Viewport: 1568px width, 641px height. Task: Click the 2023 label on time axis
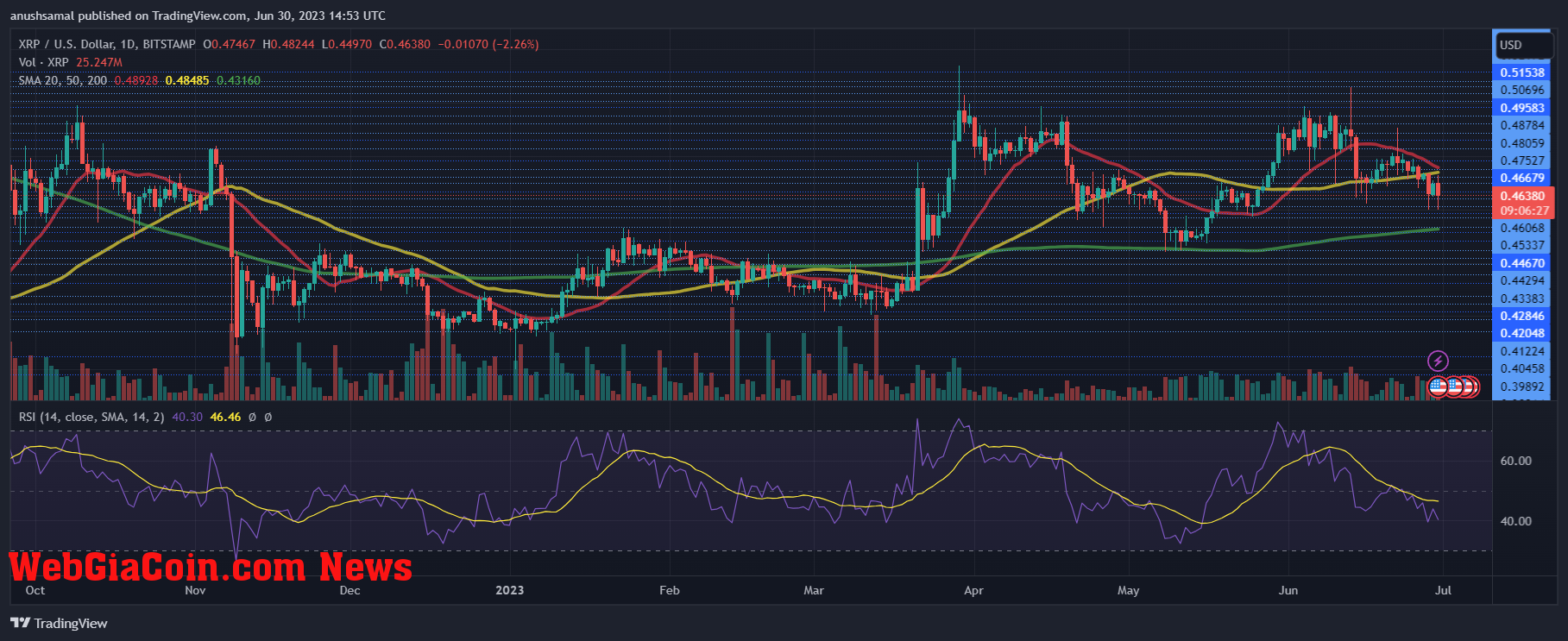coord(509,590)
